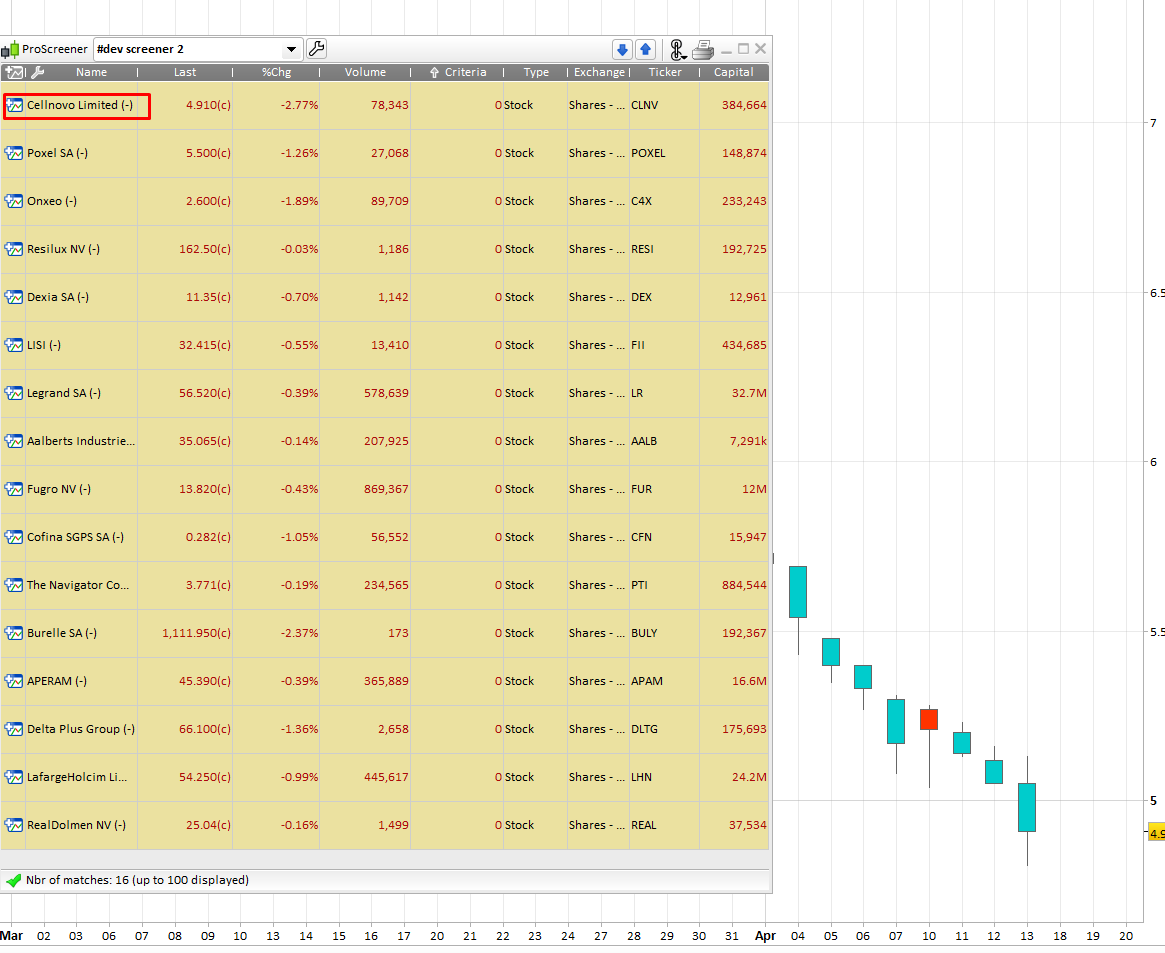The height and width of the screenshot is (953, 1165).
Task: Maximize the ProScreener window
Action: 744,49
